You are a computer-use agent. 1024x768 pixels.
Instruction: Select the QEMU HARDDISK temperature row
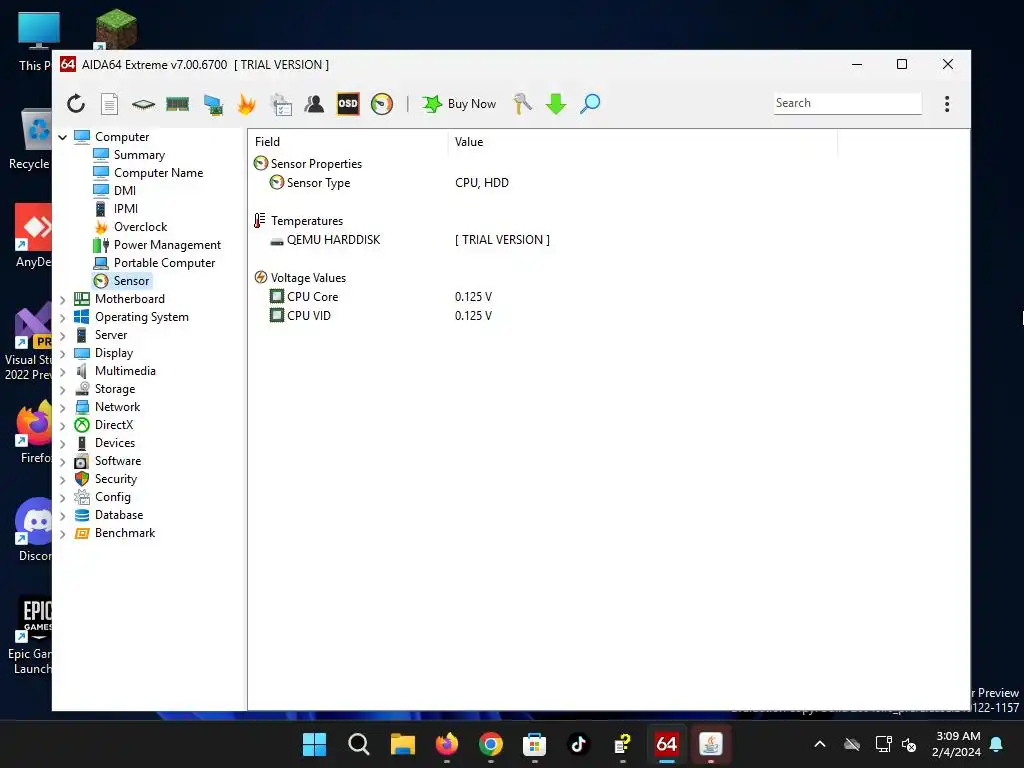(x=542, y=240)
